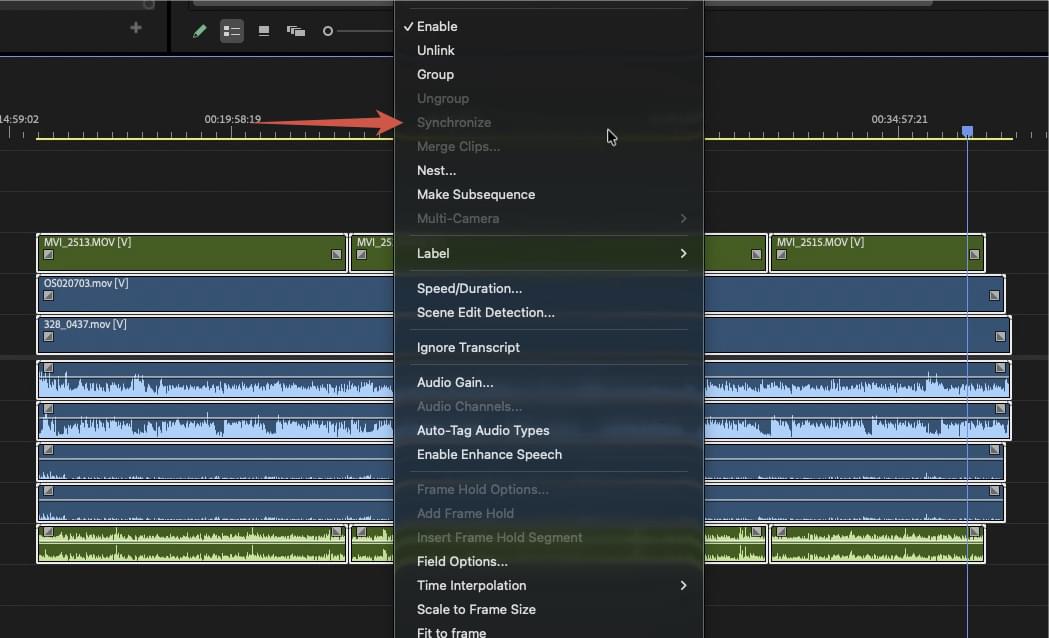Image resolution: width=1049 pixels, height=638 pixels.
Task: Adjust the thumbnail zoom slider handle
Action: 328,31
